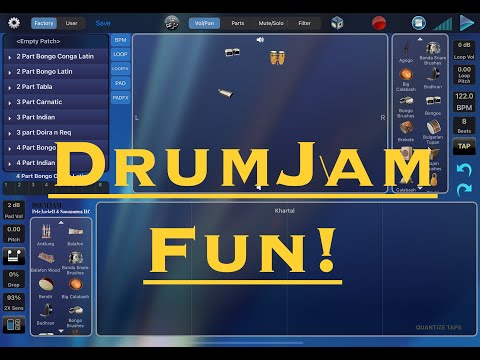Toggle the LOOPFX side button
Image resolution: width=480 pixels, height=360 pixels.
[120, 68]
